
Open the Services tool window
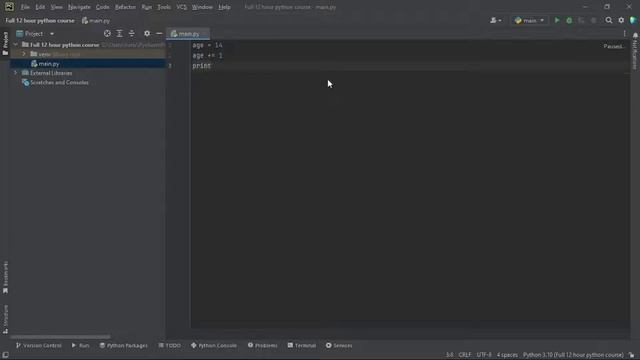point(339,345)
